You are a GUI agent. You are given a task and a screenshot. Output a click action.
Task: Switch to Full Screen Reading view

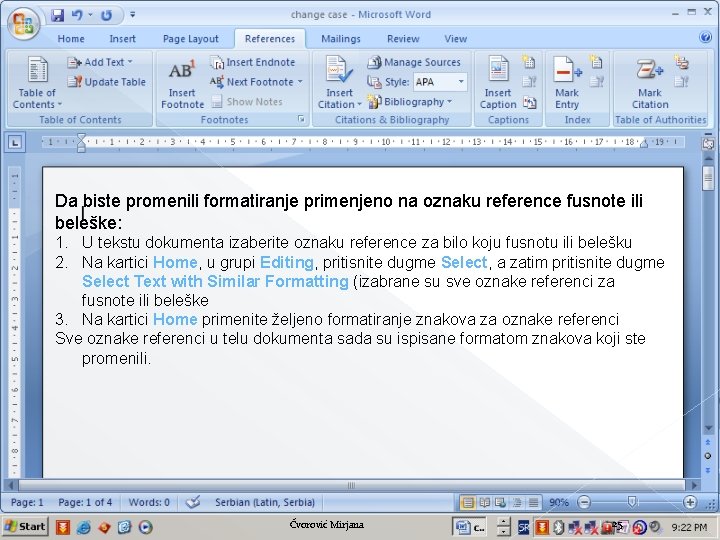(484, 502)
